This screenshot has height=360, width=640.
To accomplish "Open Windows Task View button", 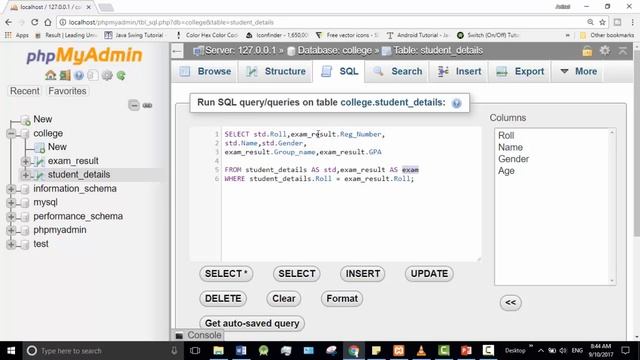I will click(x=195, y=351).
